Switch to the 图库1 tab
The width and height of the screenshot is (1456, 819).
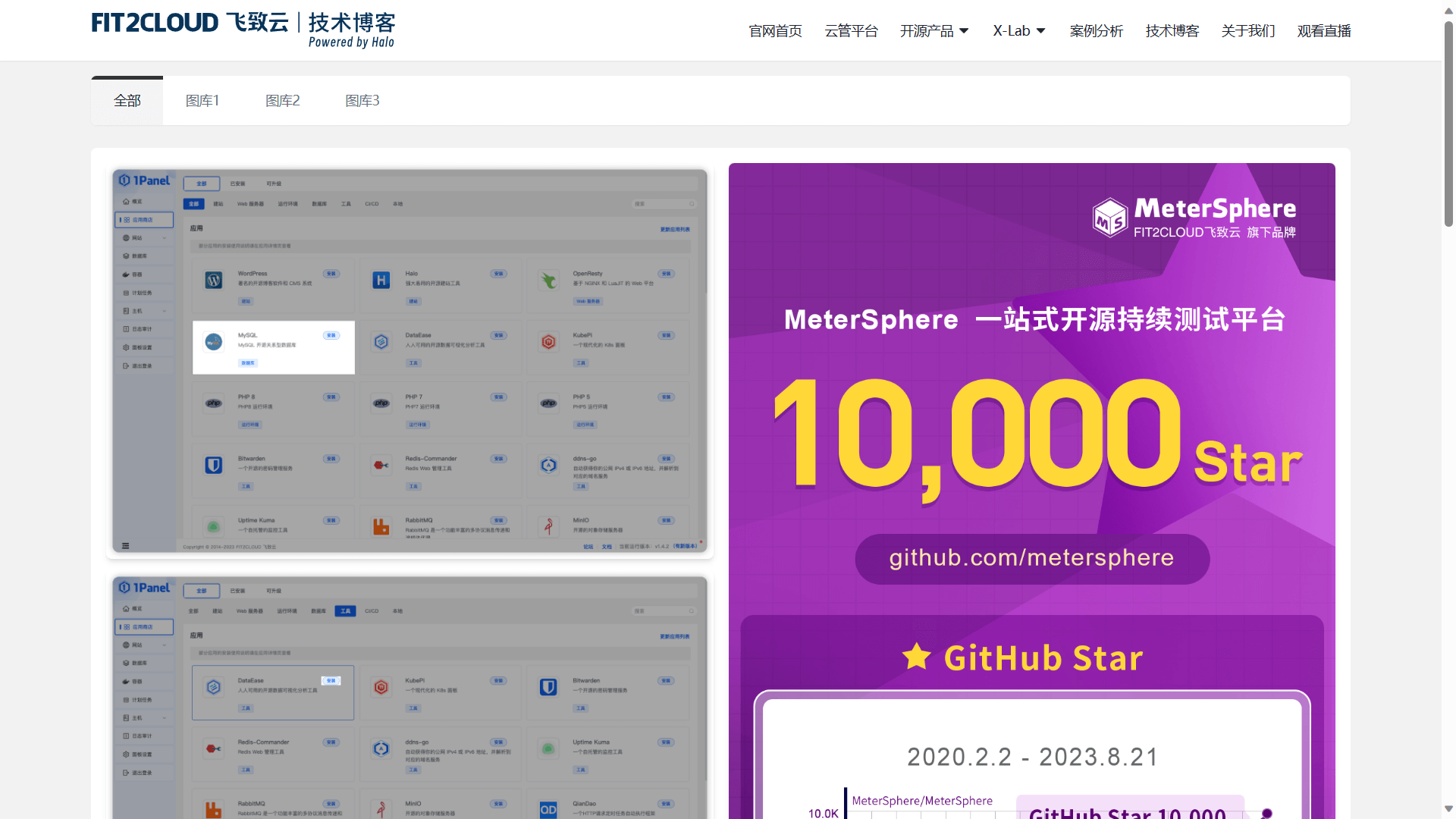coord(202,101)
